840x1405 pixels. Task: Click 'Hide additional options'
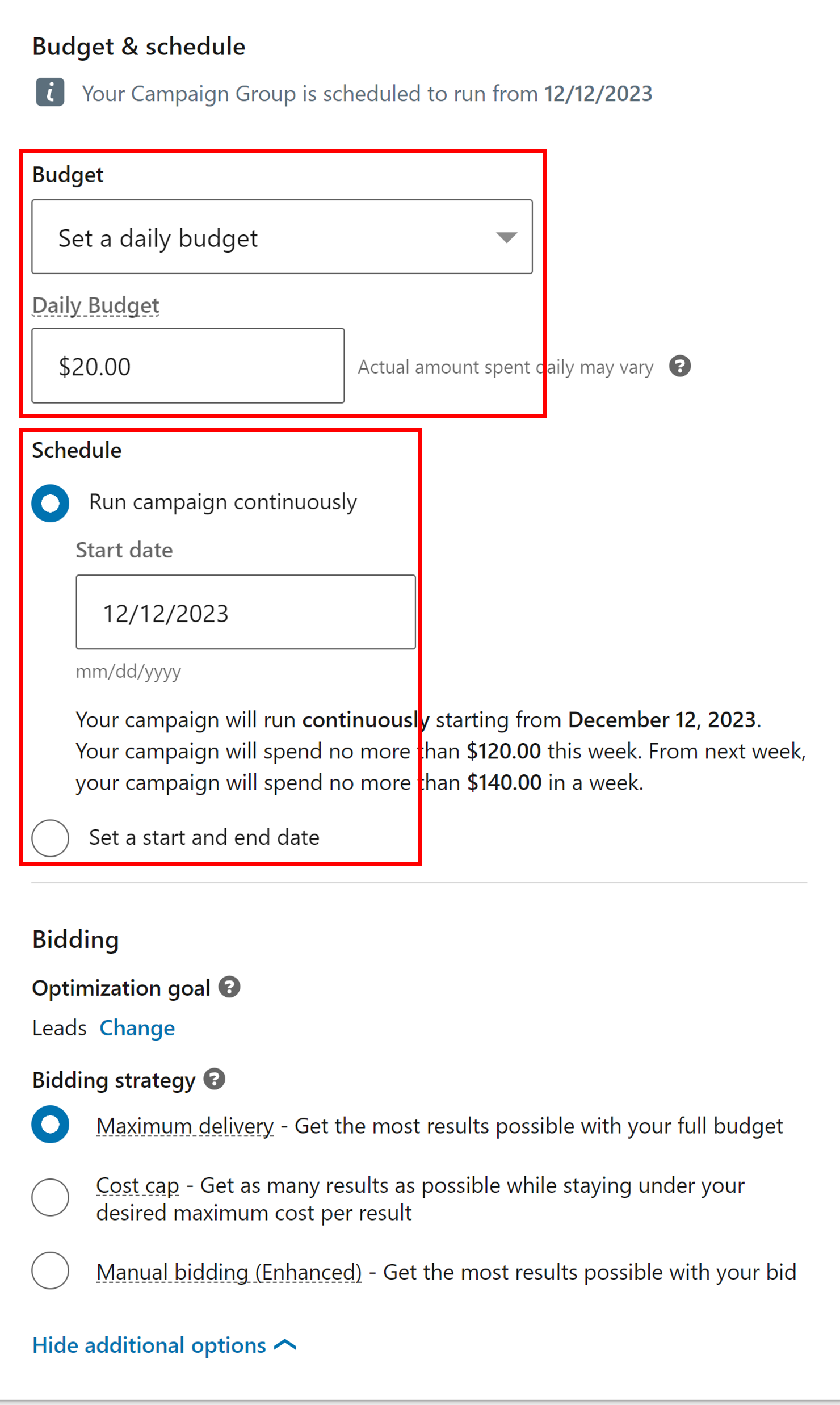(149, 1345)
